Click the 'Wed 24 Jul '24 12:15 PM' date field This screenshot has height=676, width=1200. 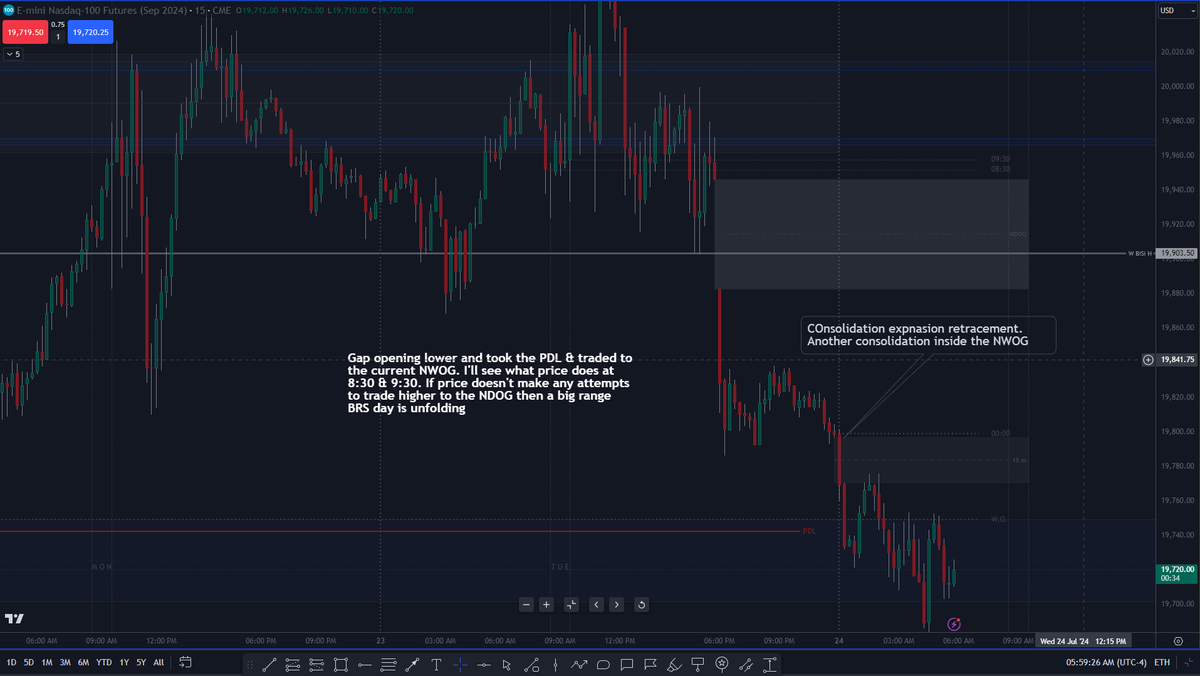tap(1084, 640)
